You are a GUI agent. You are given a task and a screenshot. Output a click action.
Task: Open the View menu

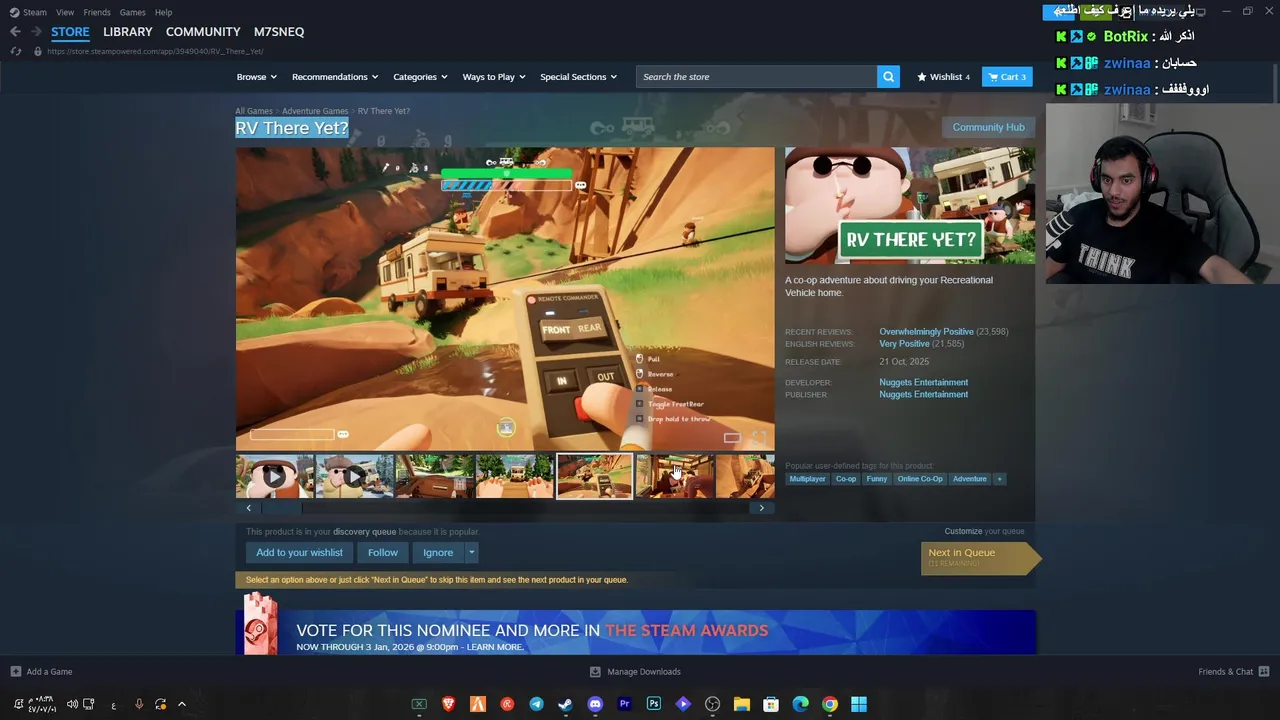coord(65,12)
